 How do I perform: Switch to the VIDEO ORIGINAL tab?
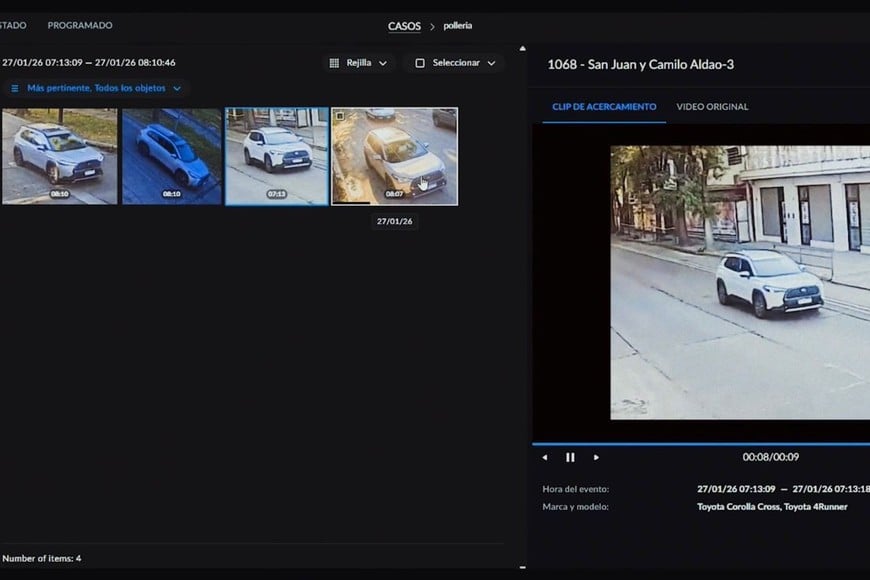click(713, 106)
